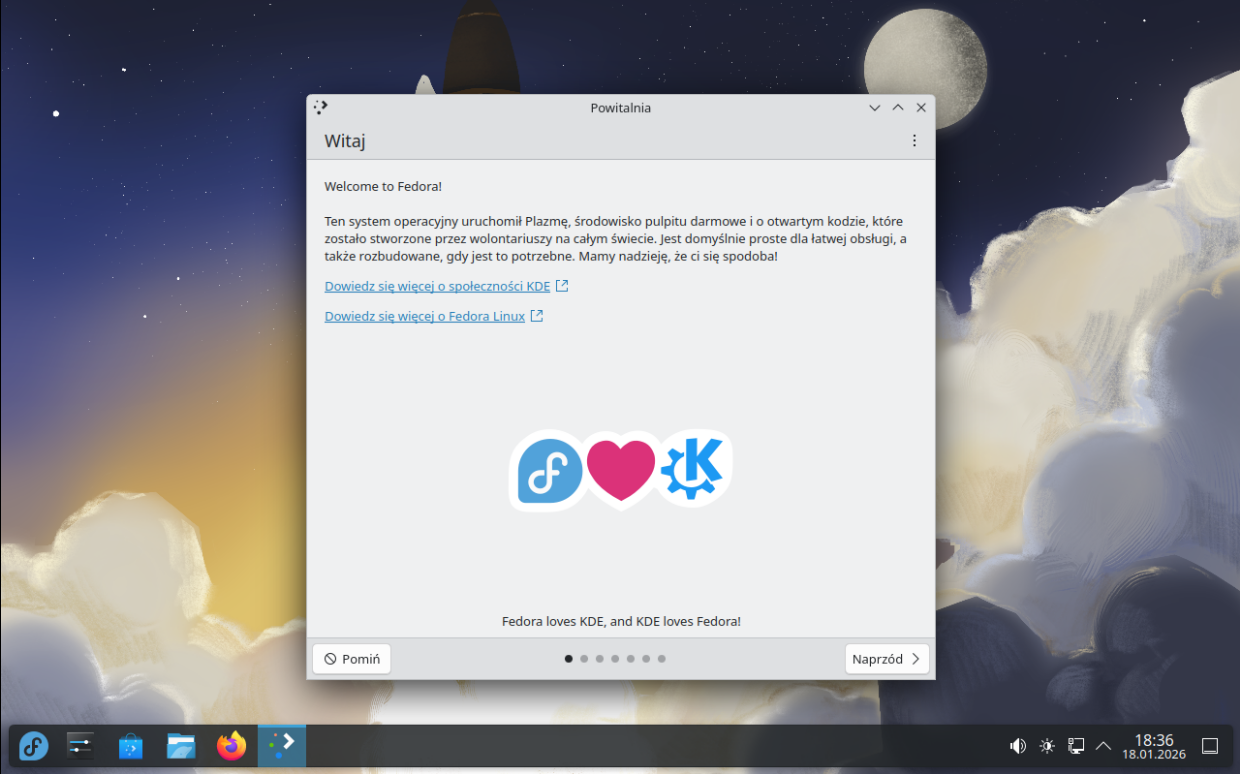Open link Dowiedz się więcej o społeczności KDE
The image size is (1240, 774).
tap(437, 286)
